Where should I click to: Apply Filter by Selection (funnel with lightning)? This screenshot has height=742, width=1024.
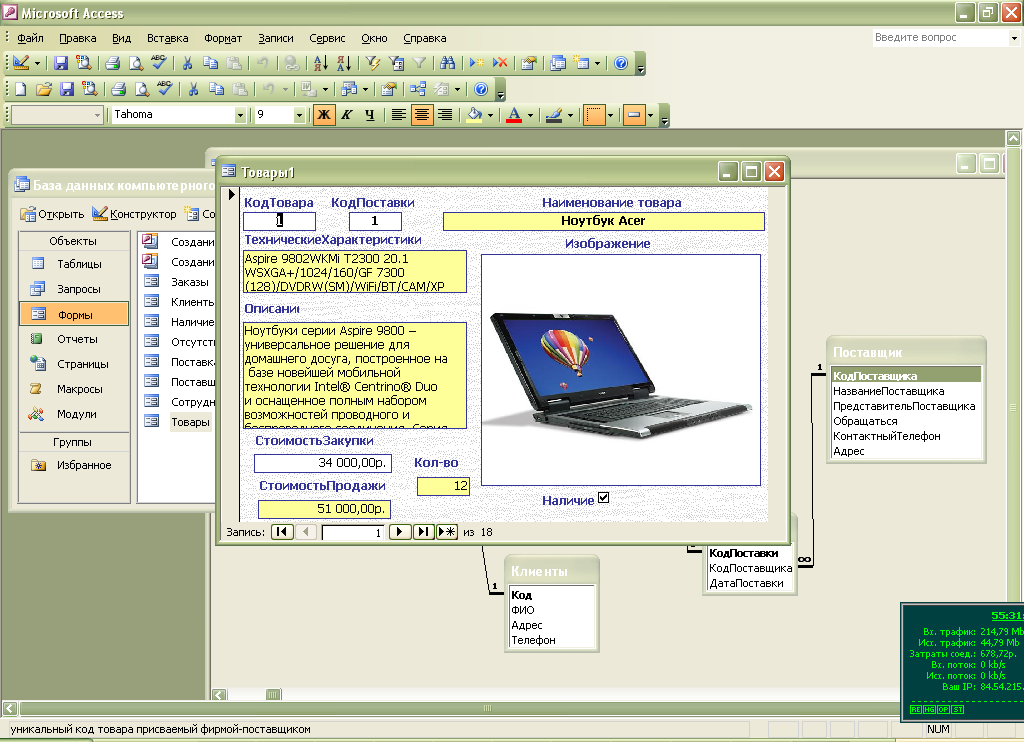tap(373, 63)
